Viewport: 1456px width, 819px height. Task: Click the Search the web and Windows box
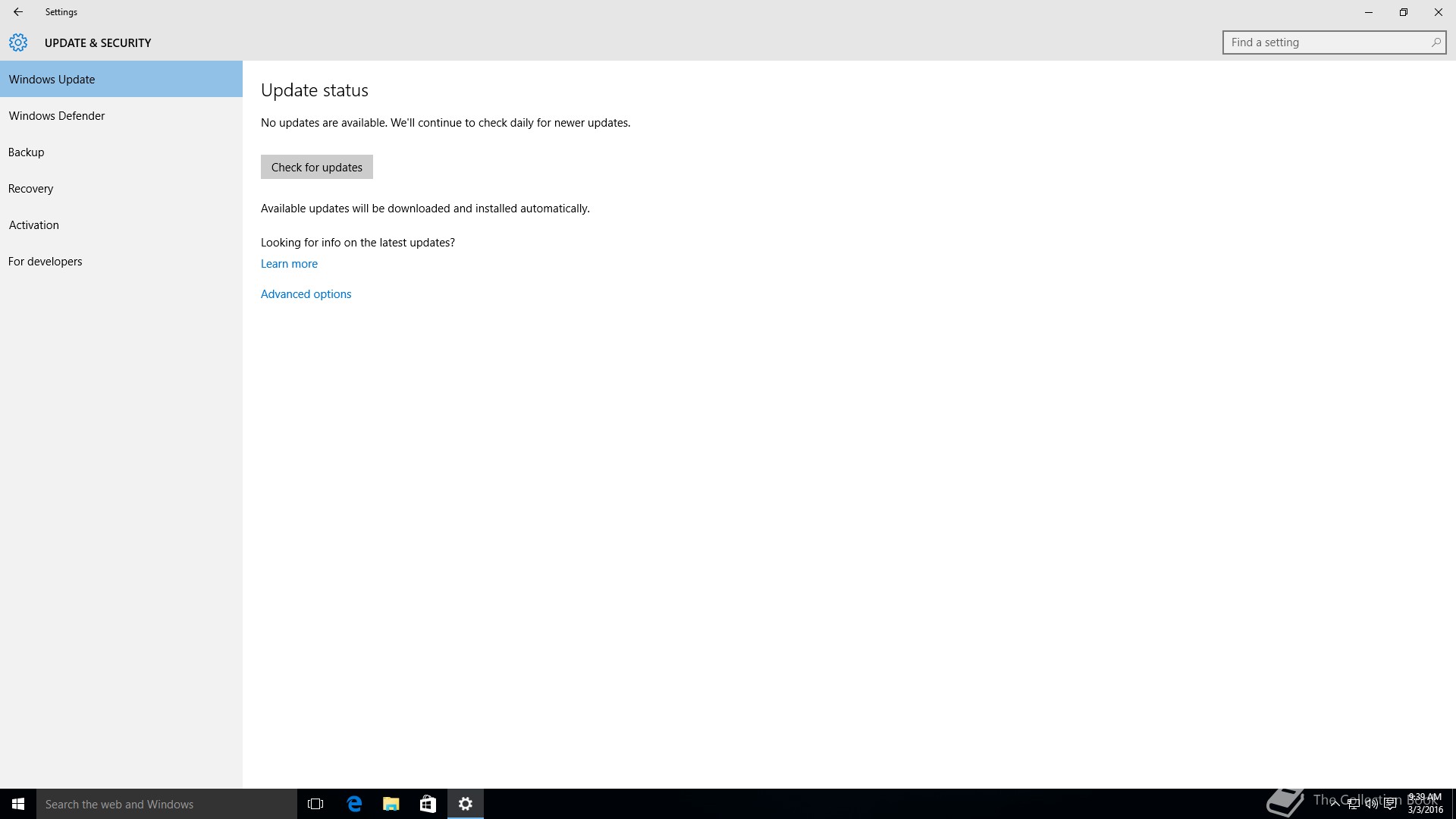[167, 804]
